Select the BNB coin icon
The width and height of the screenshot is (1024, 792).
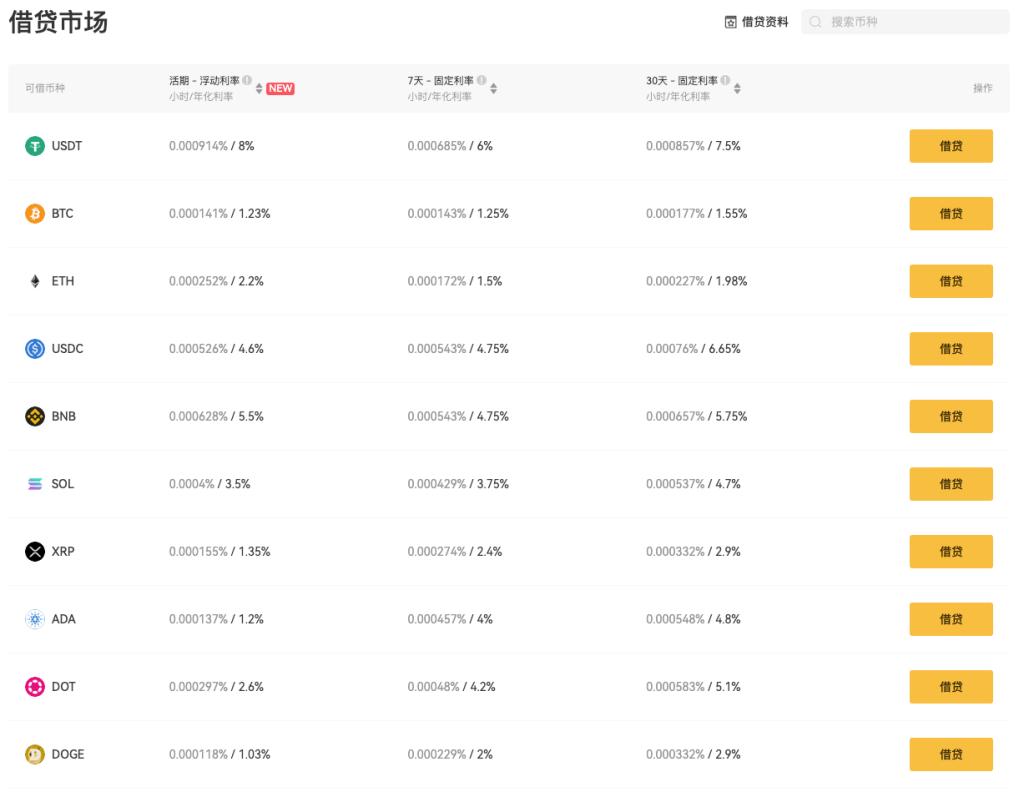point(33,416)
